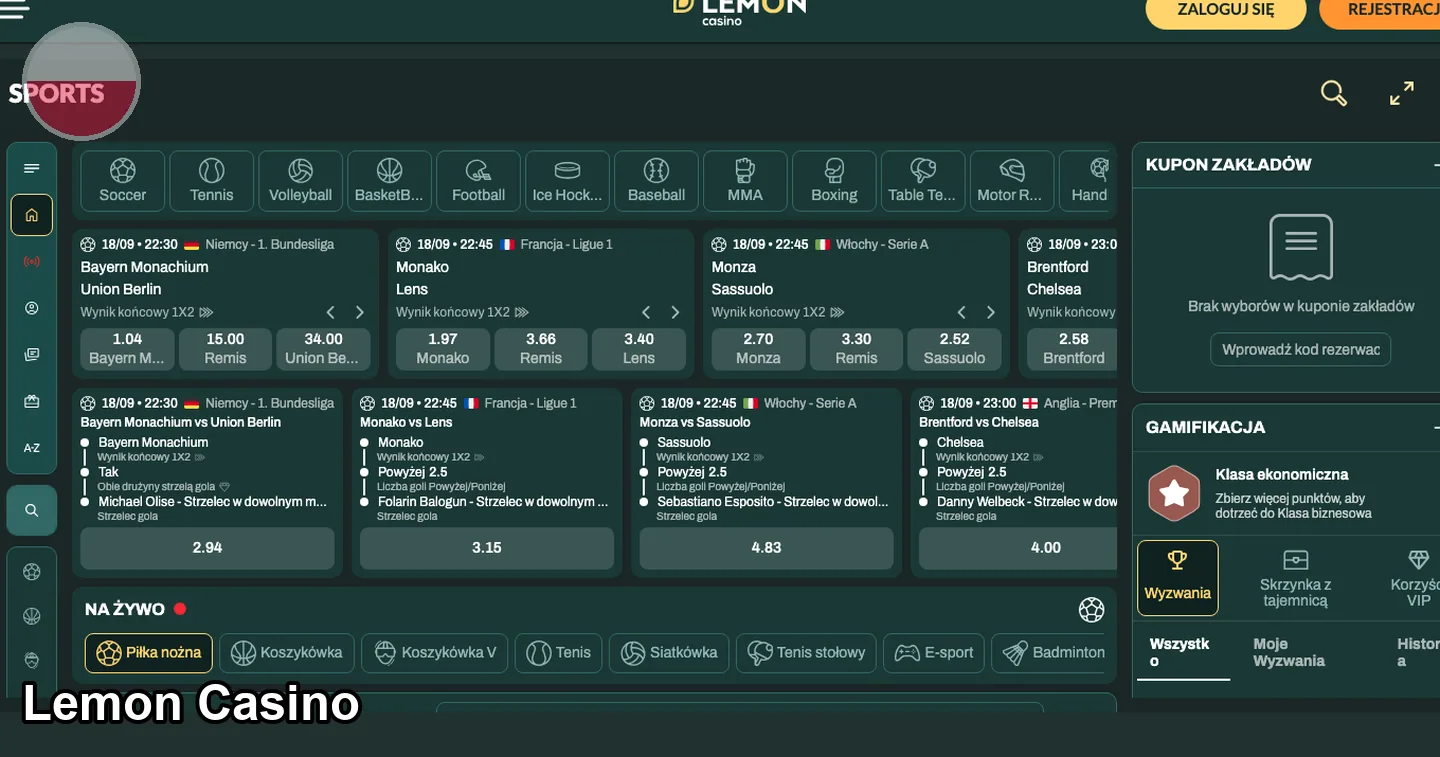Open the Skrzynka z tajemnicą tab
This screenshot has height=757, width=1440.
pos(1295,578)
